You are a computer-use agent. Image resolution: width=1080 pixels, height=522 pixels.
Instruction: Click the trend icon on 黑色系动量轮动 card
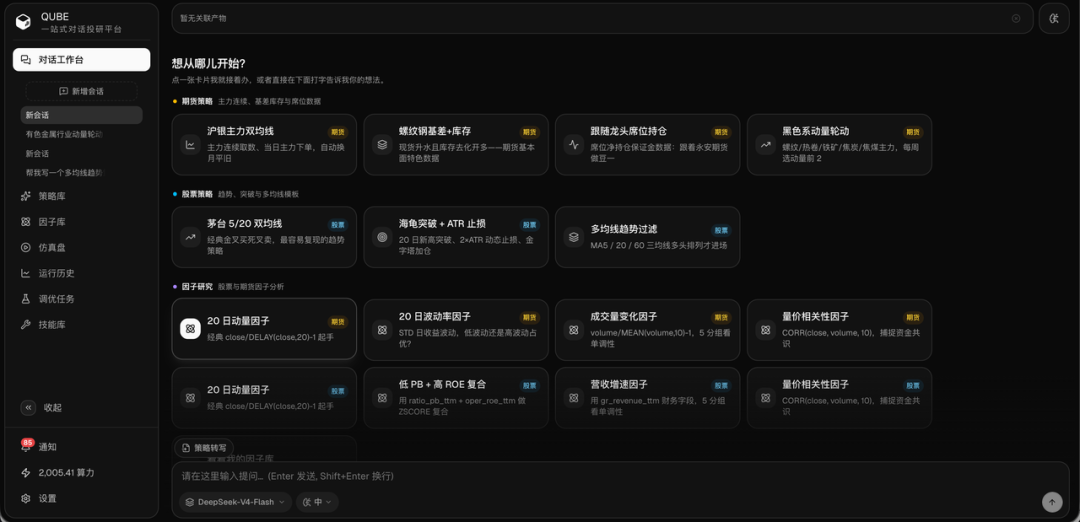[x=765, y=145]
